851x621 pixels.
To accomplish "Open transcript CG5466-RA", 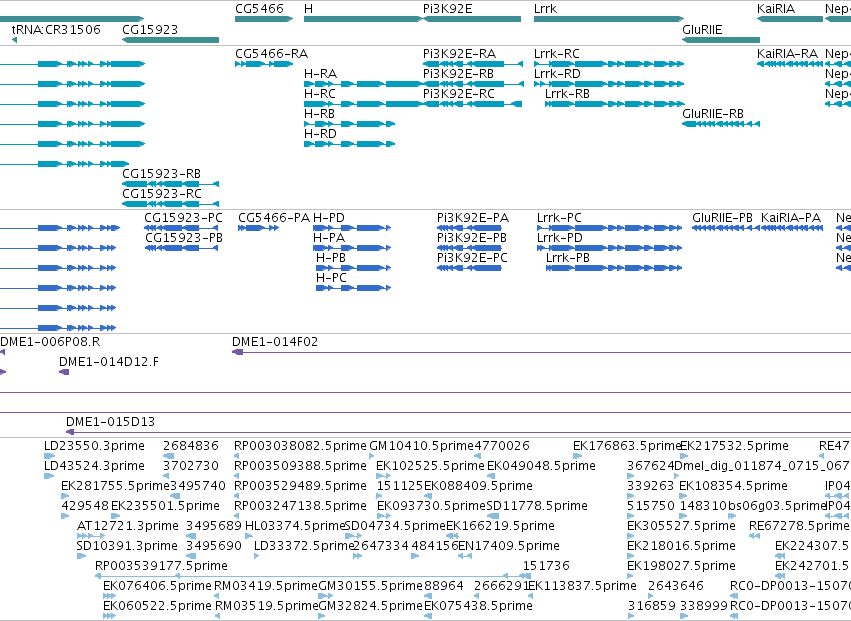I will [264, 64].
